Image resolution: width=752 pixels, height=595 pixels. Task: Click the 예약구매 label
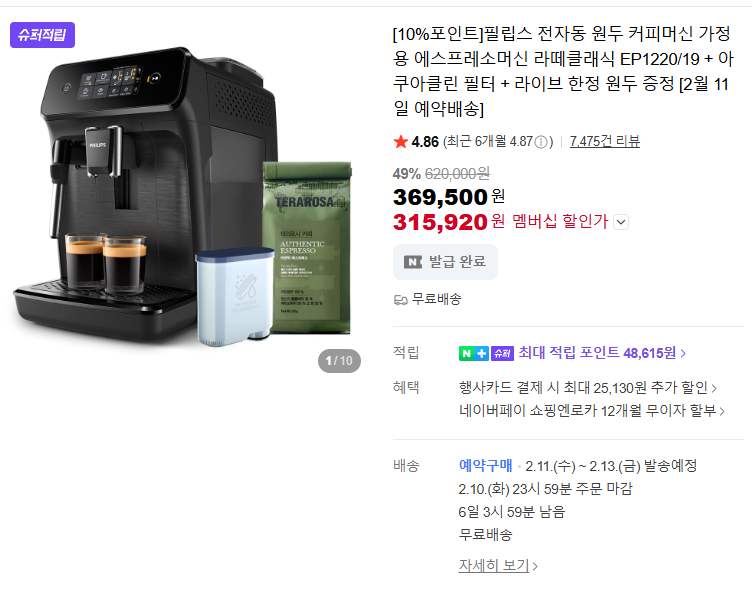[485, 466]
